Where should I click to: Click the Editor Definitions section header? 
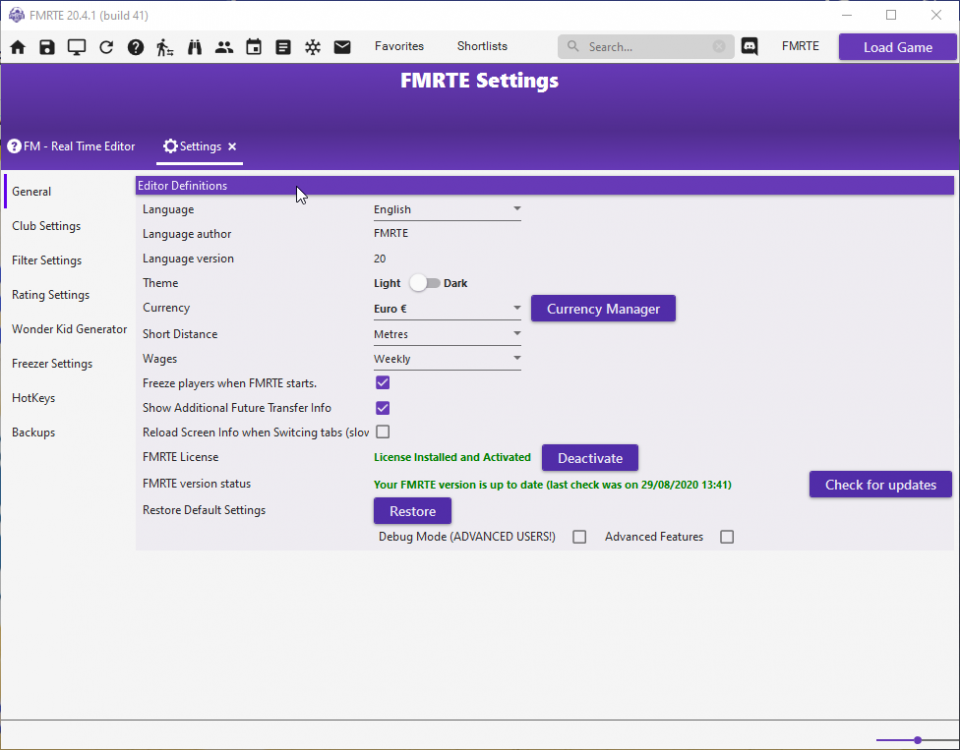(544, 186)
